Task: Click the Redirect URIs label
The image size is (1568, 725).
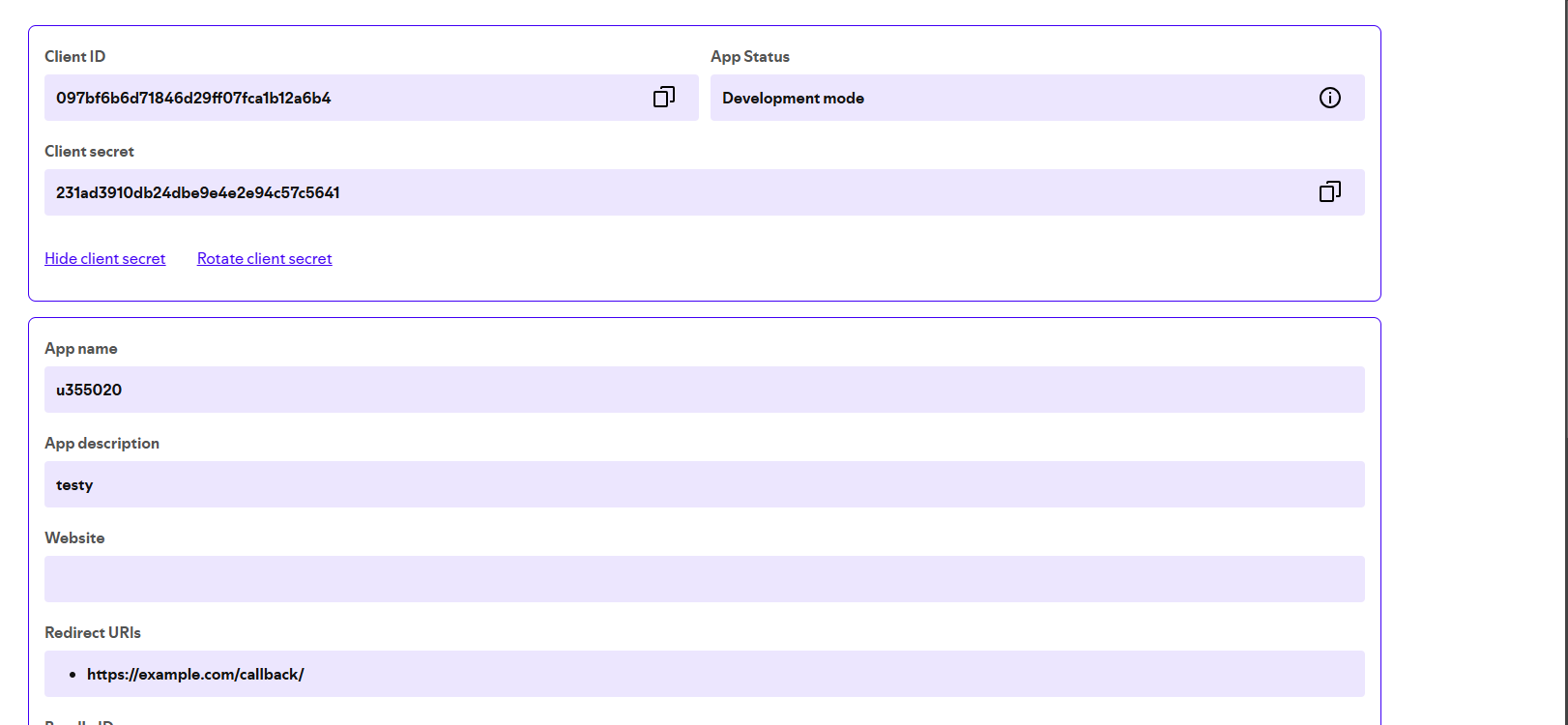Action: pyautogui.click(x=93, y=632)
